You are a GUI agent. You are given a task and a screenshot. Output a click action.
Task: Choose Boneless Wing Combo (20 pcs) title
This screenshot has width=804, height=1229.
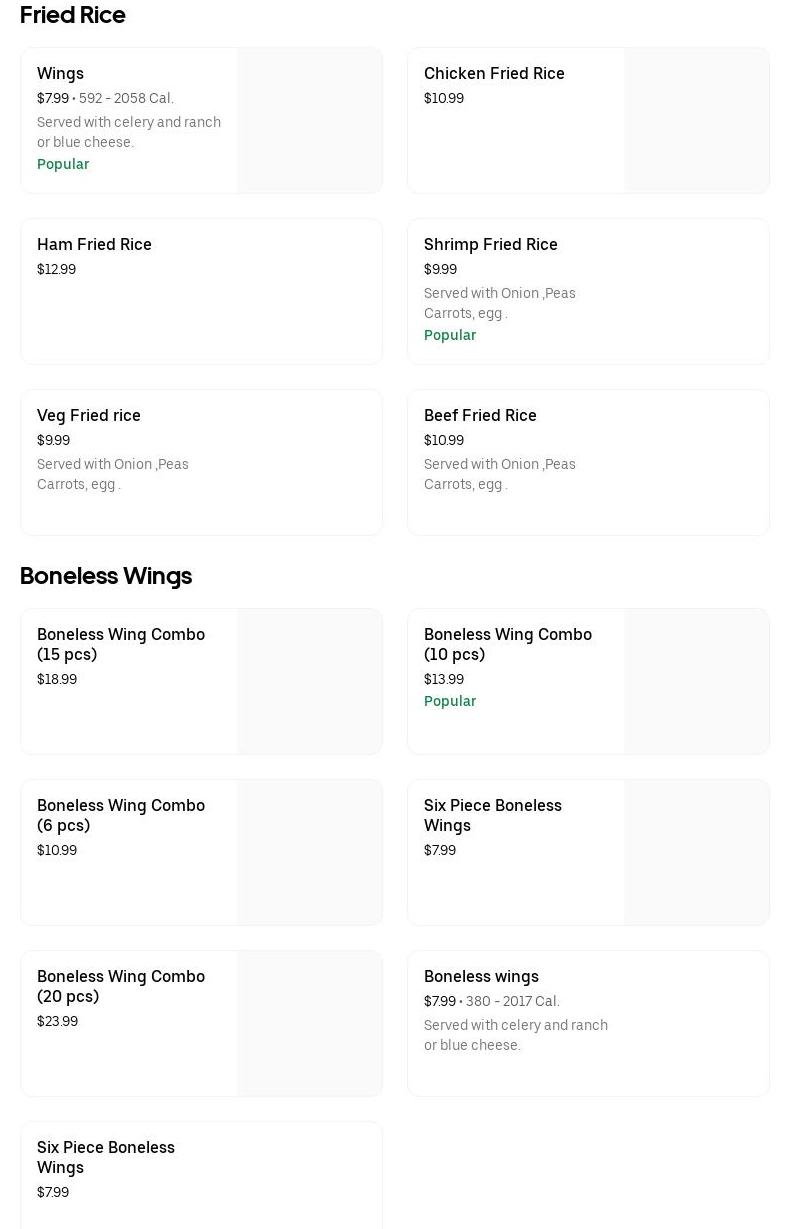click(x=121, y=986)
